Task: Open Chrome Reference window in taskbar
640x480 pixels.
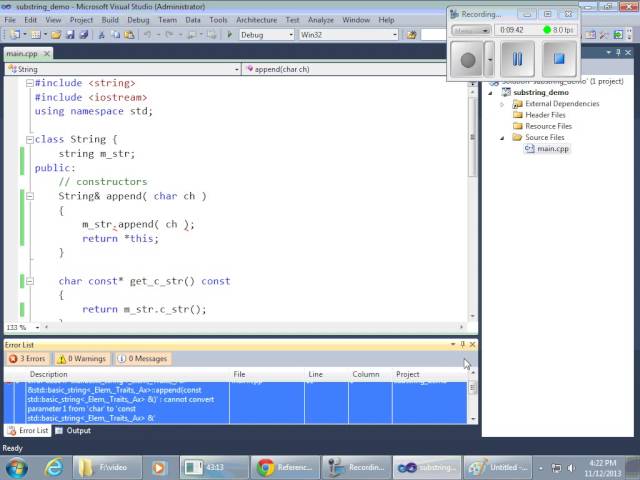Action: click(285, 468)
